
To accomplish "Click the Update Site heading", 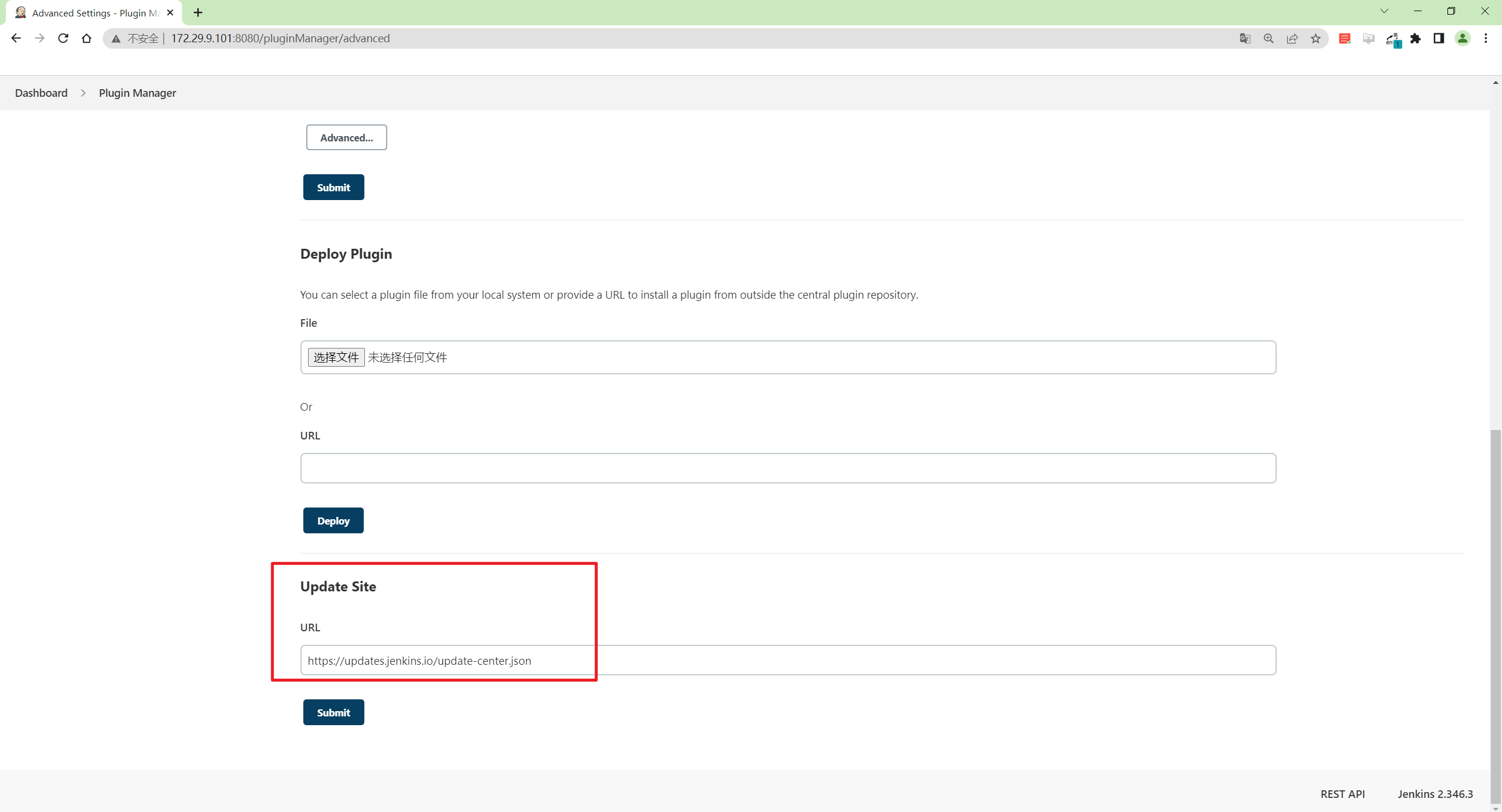I will click(x=338, y=587).
